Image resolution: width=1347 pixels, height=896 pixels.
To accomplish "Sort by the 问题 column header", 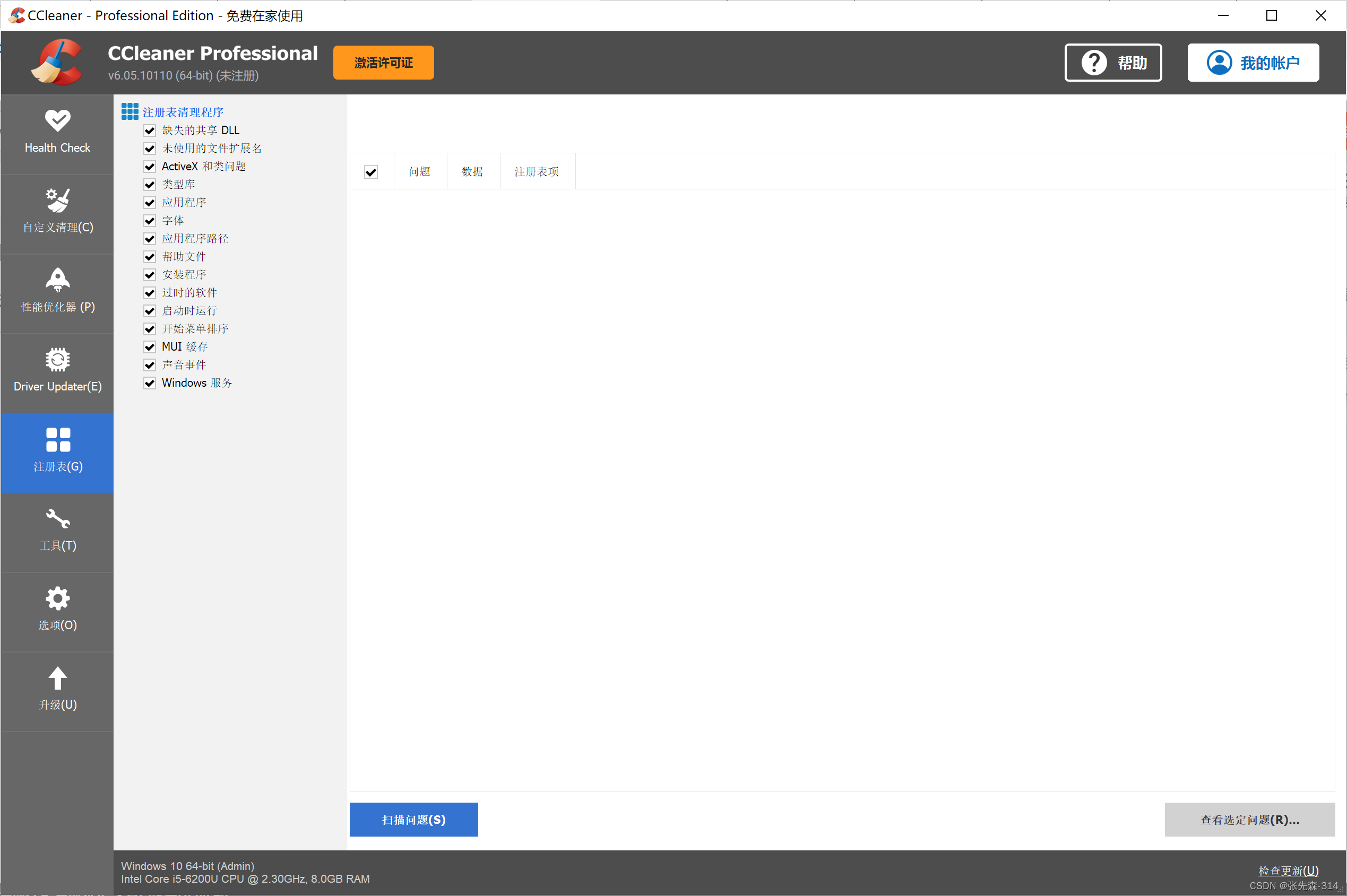I will point(420,172).
